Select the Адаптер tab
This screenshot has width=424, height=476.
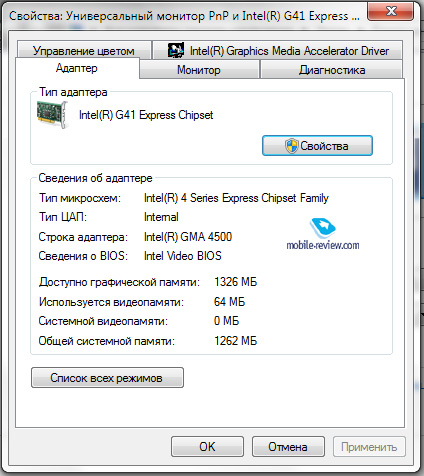[77, 68]
